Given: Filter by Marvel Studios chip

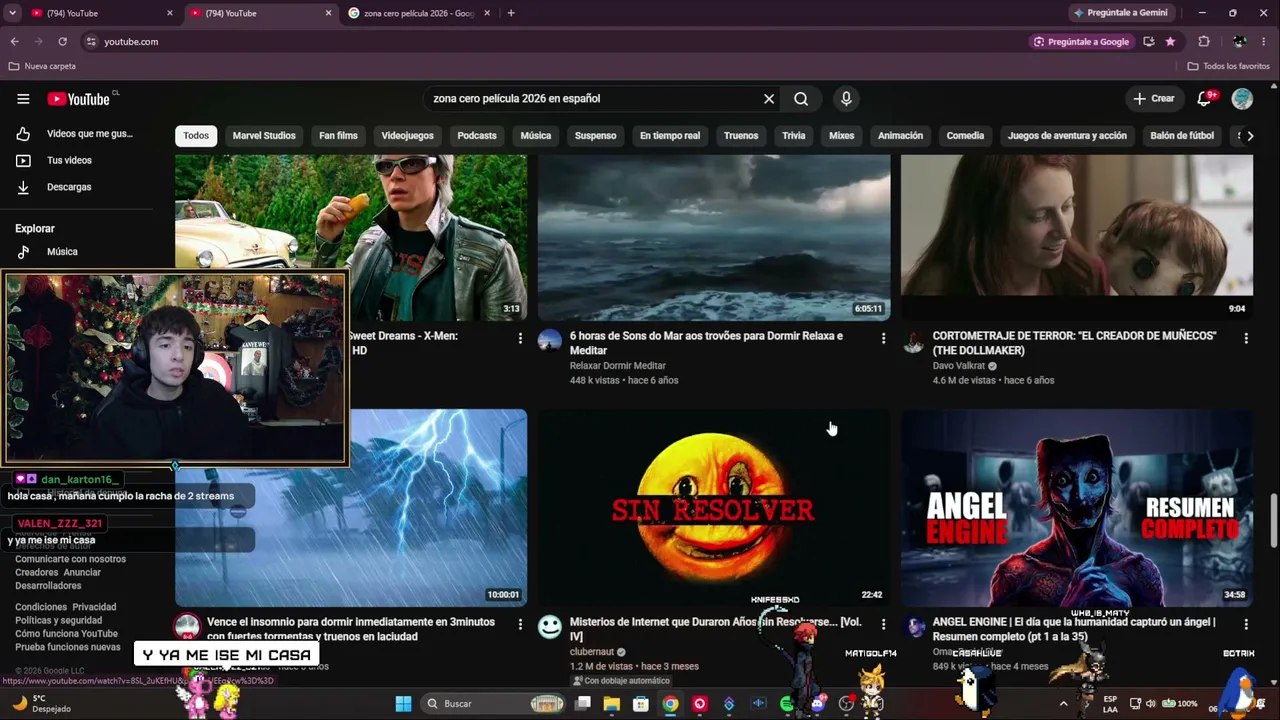Looking at the screenshot, I should coord(264,136).
